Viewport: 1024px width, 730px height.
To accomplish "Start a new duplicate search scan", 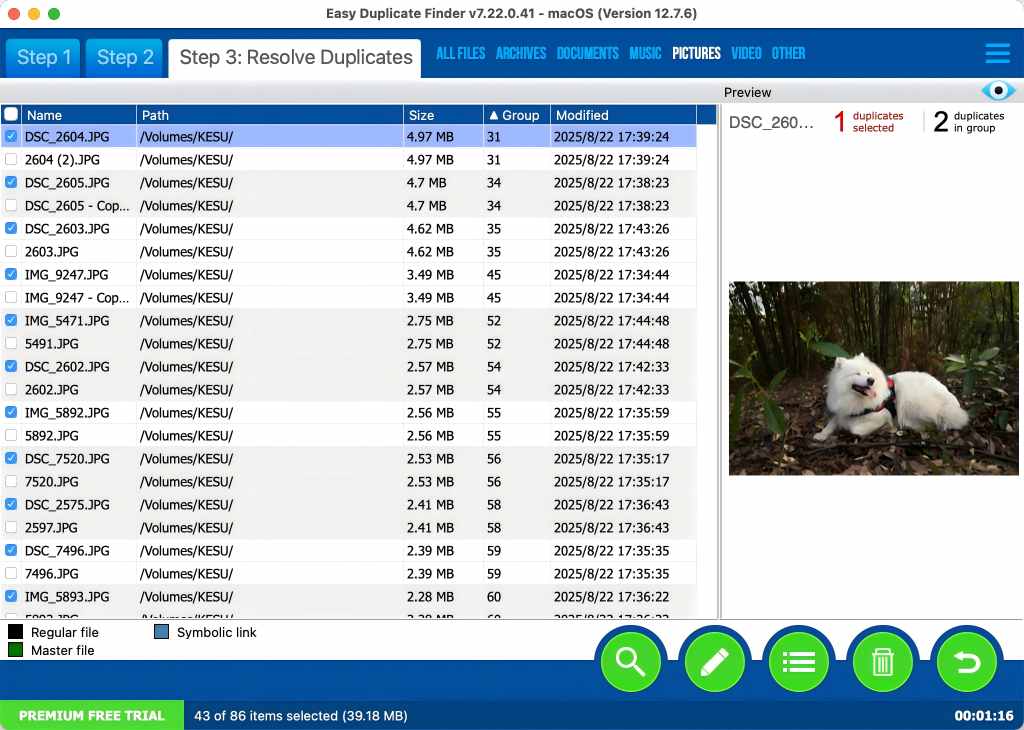I will [630, 660].
